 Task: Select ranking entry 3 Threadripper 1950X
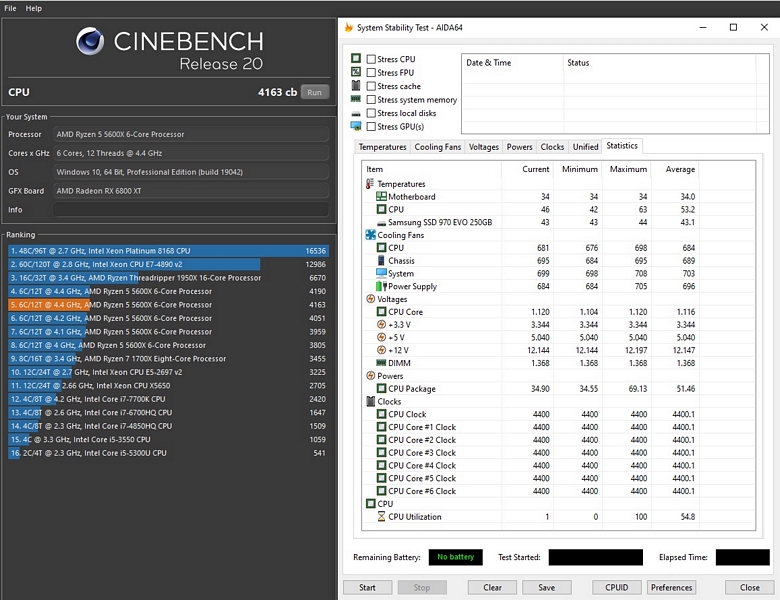[x=168, y=278]
